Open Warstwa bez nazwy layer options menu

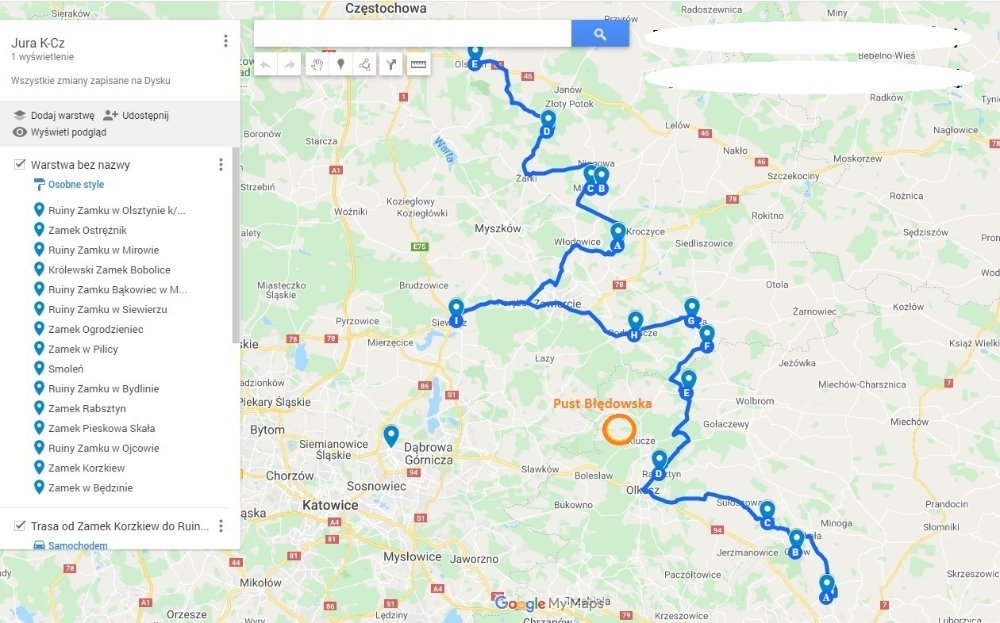pos(221,165)
